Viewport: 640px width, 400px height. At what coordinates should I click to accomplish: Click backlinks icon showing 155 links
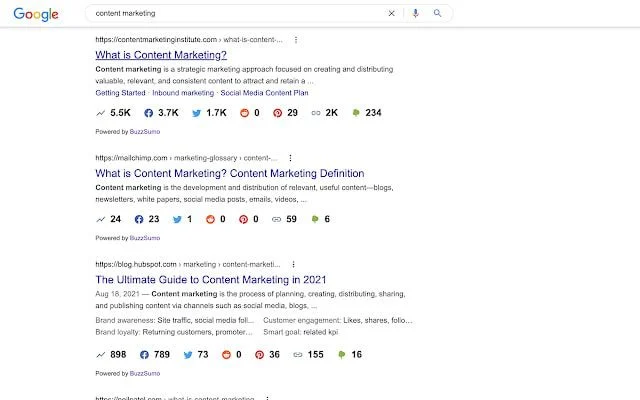pos(298,355)
